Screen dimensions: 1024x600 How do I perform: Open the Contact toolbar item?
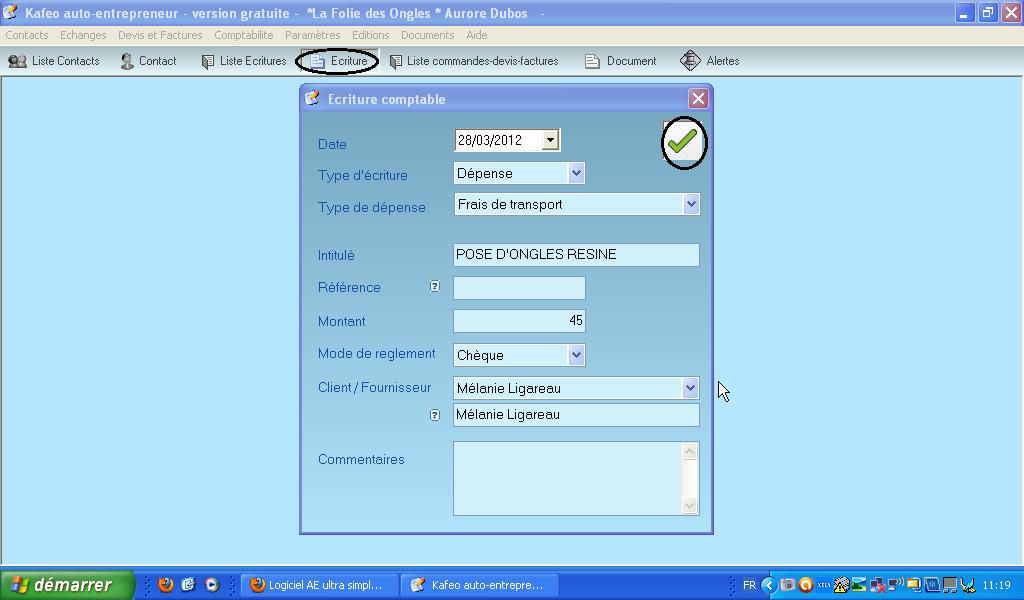point(148,61)
